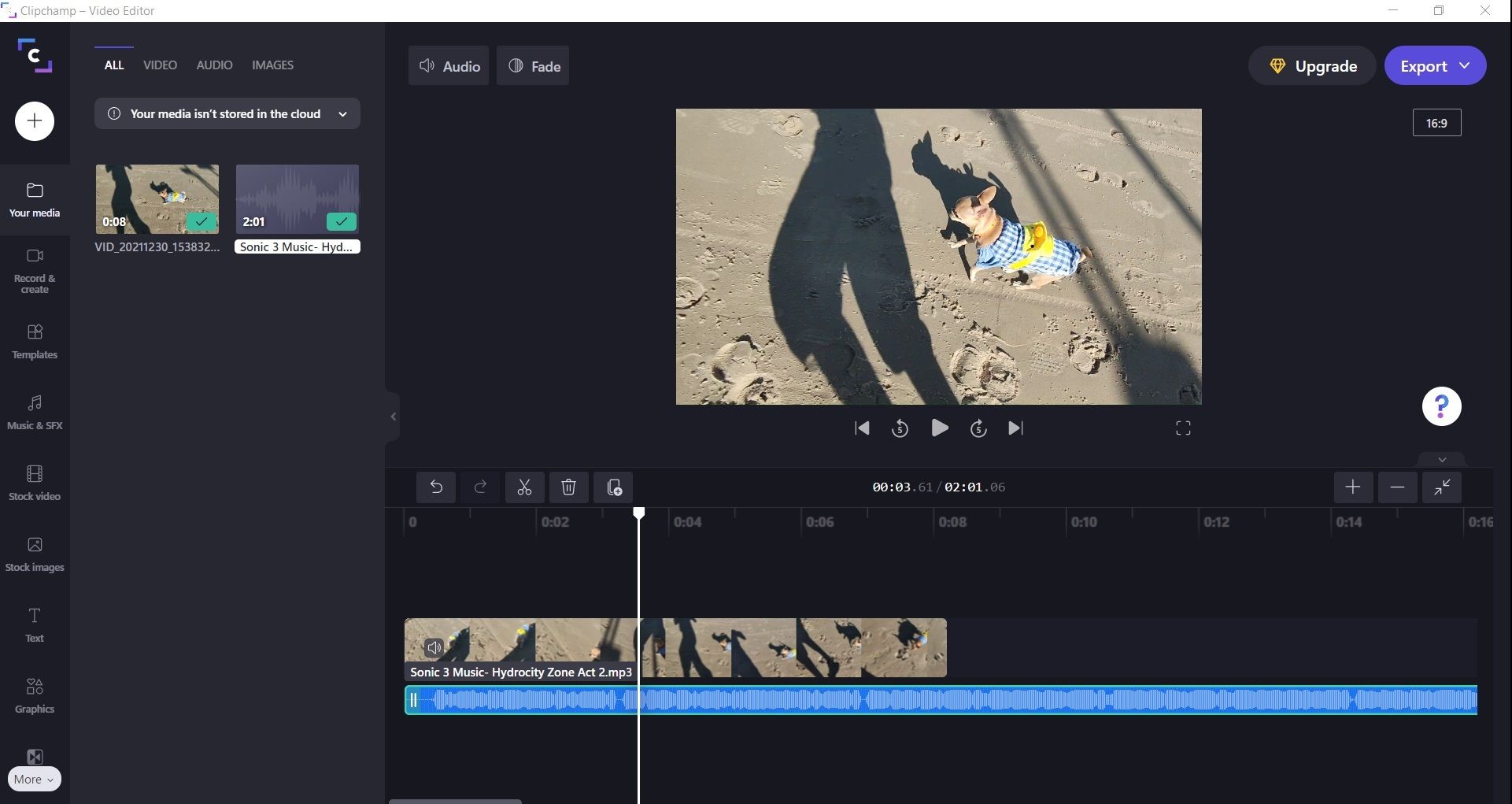
Task: Duplicate the selected timeline clip
Action: [x=613, y=487]
